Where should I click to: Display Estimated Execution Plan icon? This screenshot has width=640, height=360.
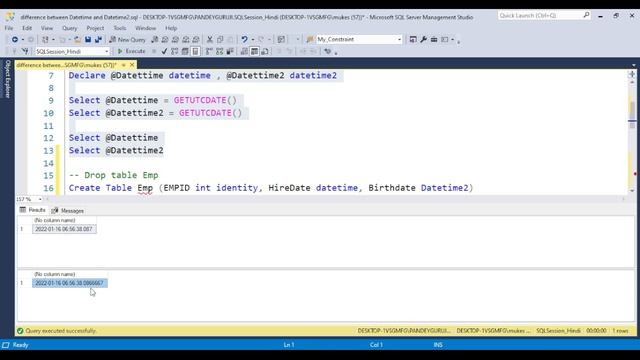tap(175, 51)
